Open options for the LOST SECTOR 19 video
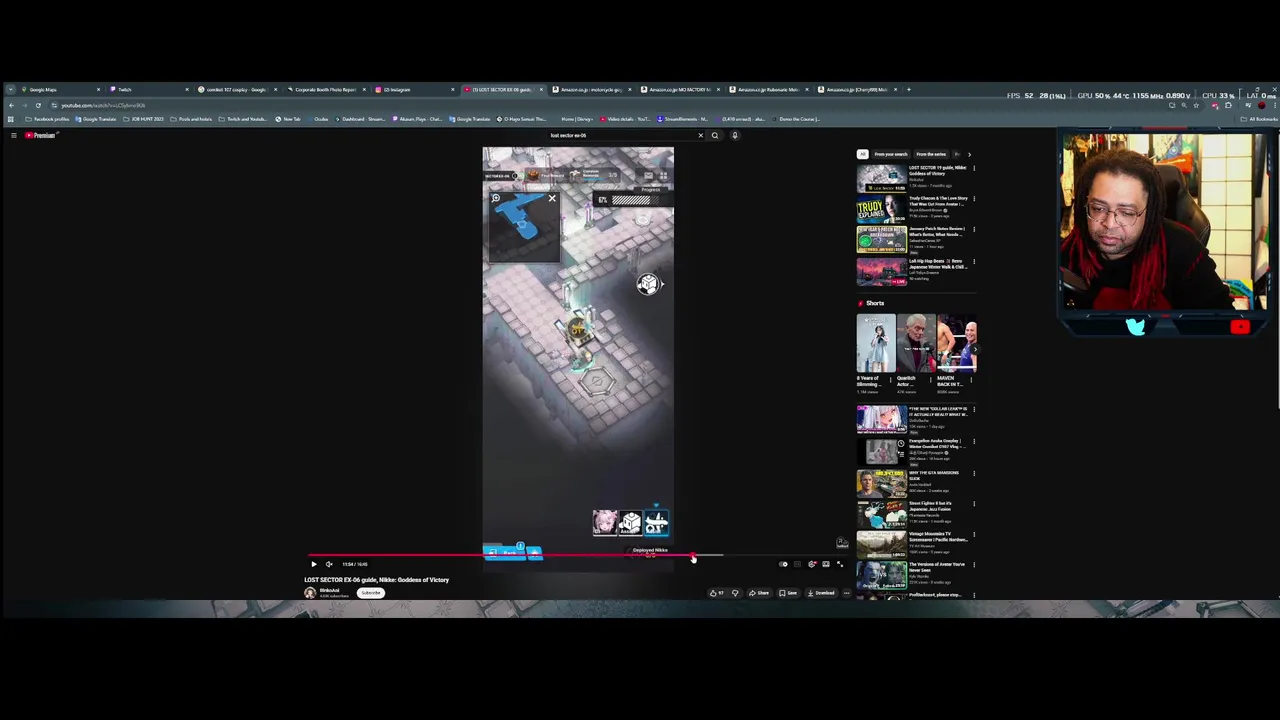This screenshot has width=1280, height=720. [974, 168]
